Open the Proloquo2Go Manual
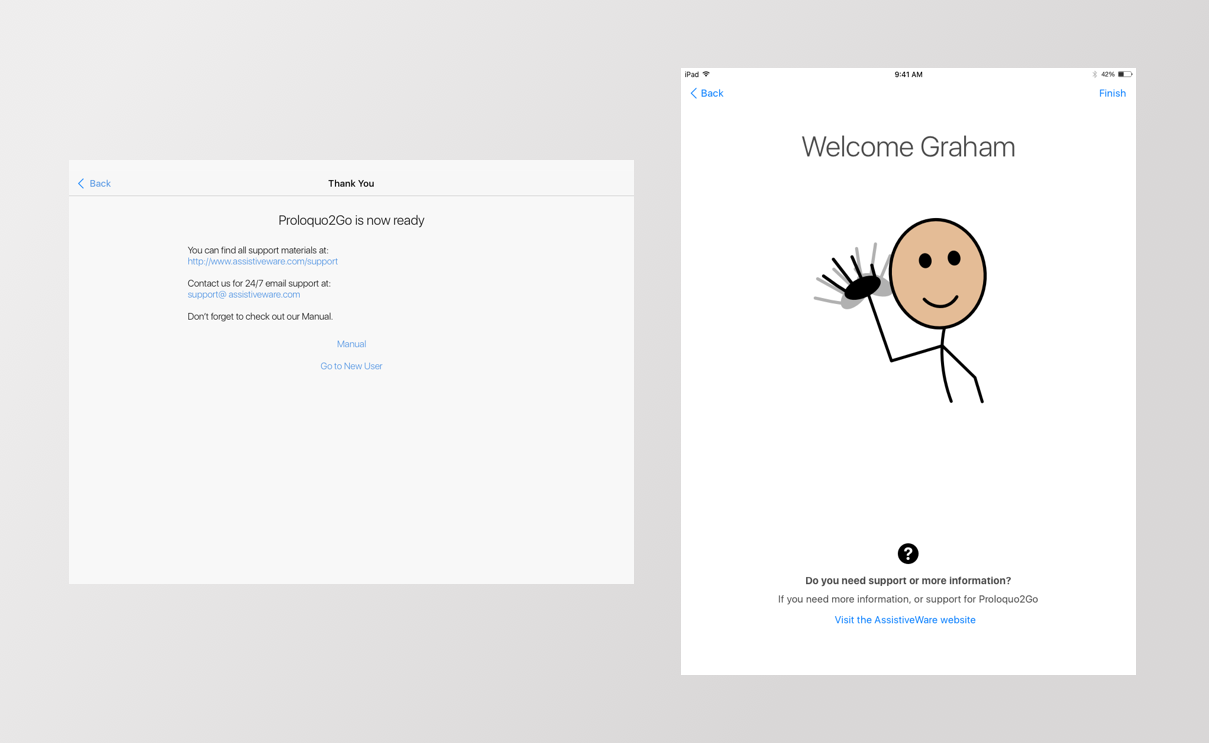Screen dimensions: 1209x743 [x=351, y=343]
